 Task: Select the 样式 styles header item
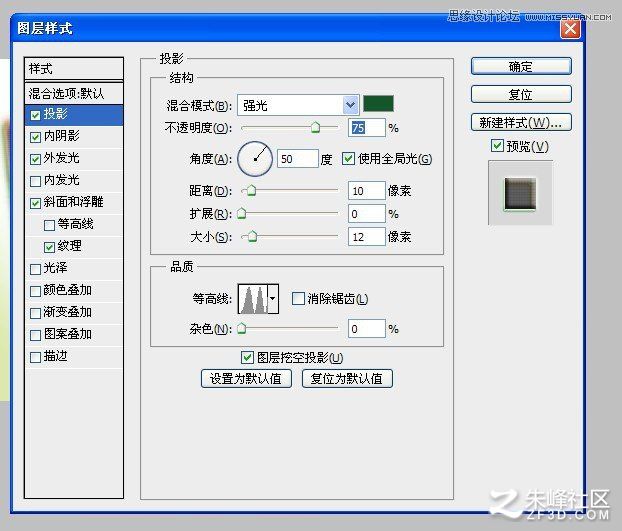(x=74, y=69)
